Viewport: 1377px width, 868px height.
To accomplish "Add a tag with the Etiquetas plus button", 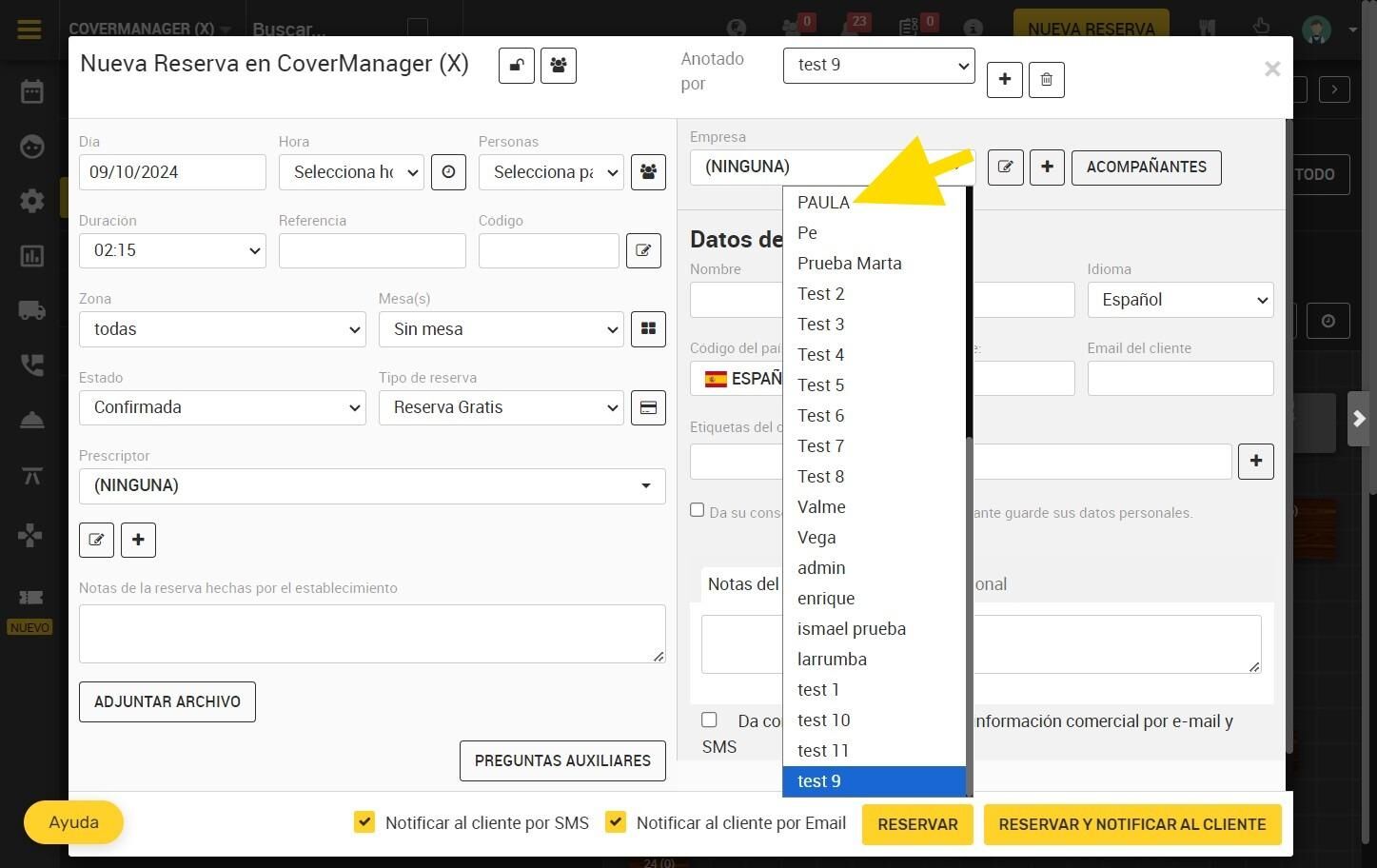I will point(1256,462).
